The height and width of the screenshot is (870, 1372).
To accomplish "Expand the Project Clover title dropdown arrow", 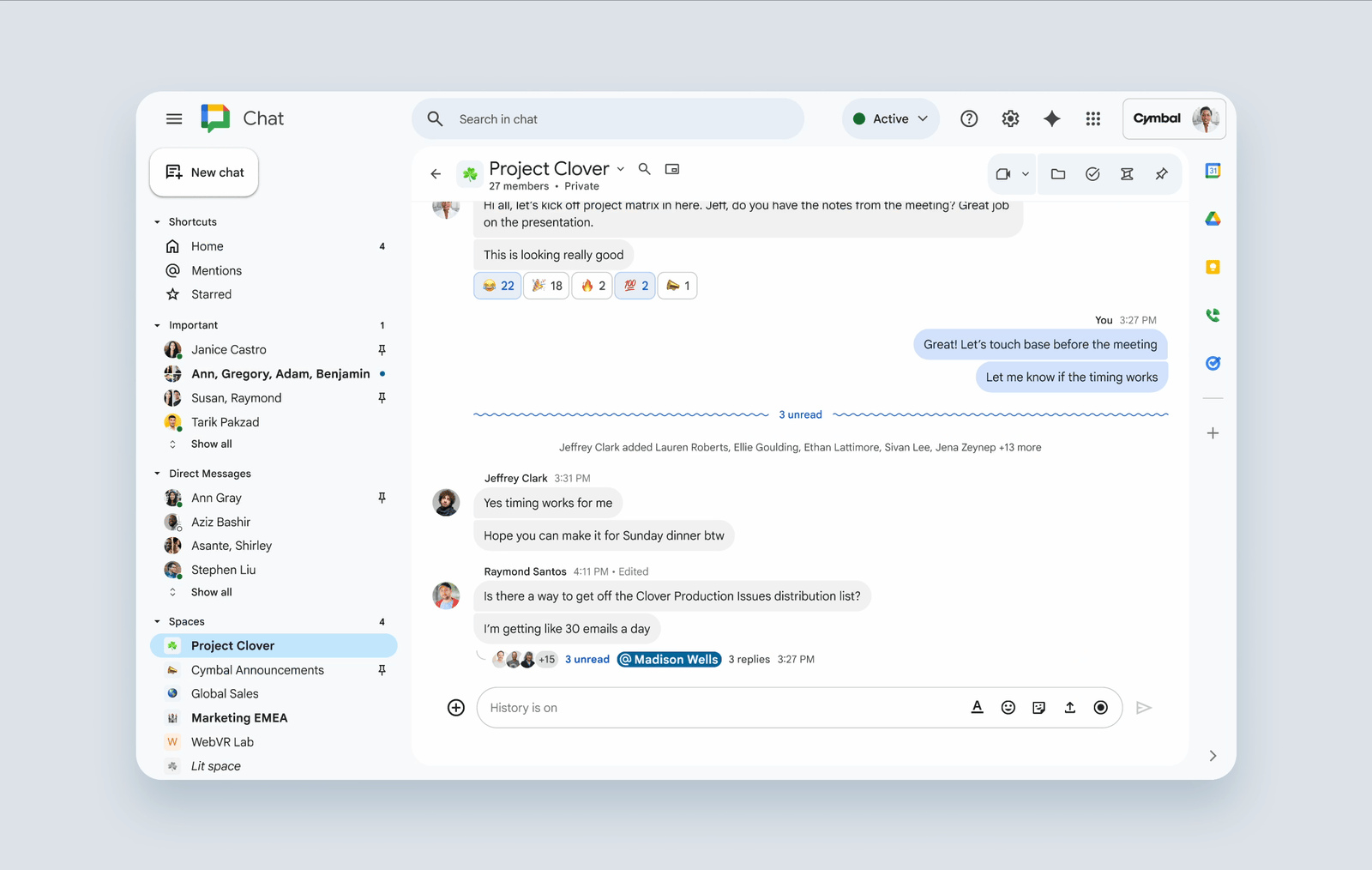I will pyautogui.click(x=620, y=169).
